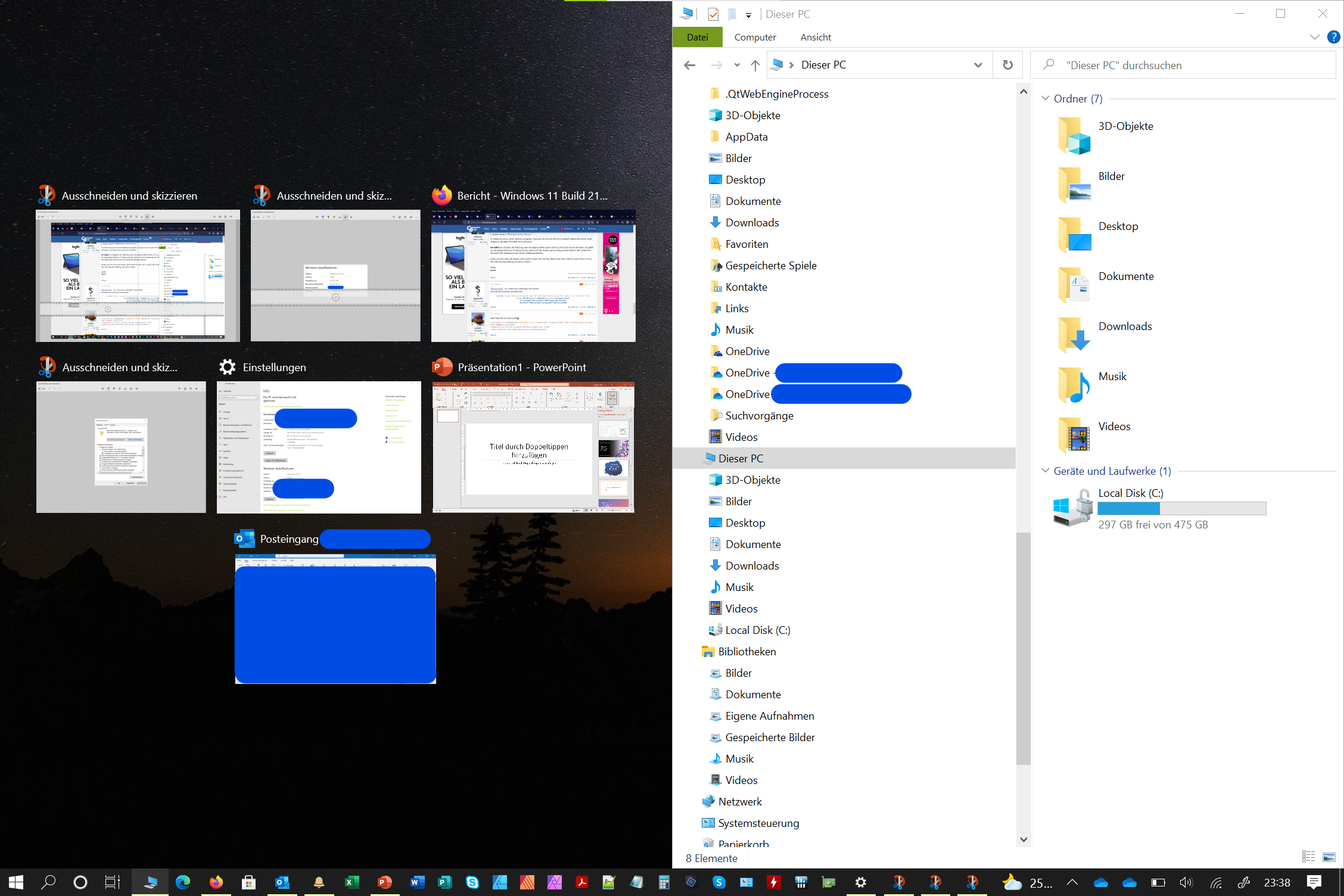The height and width of the screenshot is (896, 1344).
Task: Open the Ansicht ribbon tab
Action: [816, 37]
